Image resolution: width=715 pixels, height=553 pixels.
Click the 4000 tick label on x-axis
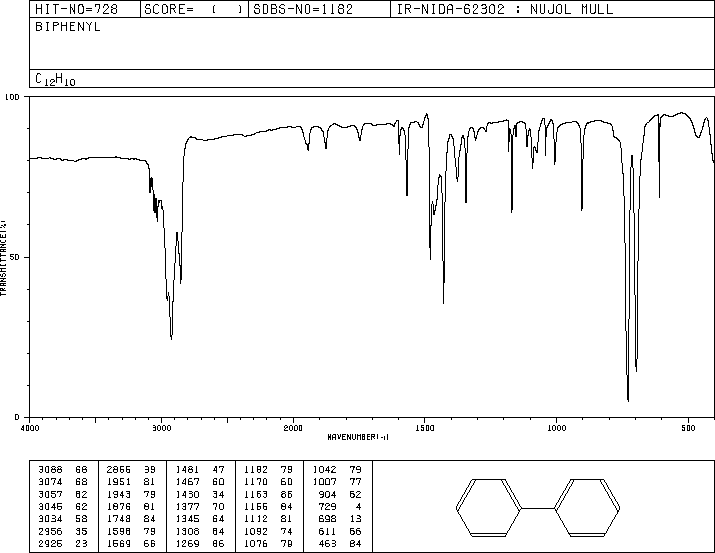pos(30,427)
